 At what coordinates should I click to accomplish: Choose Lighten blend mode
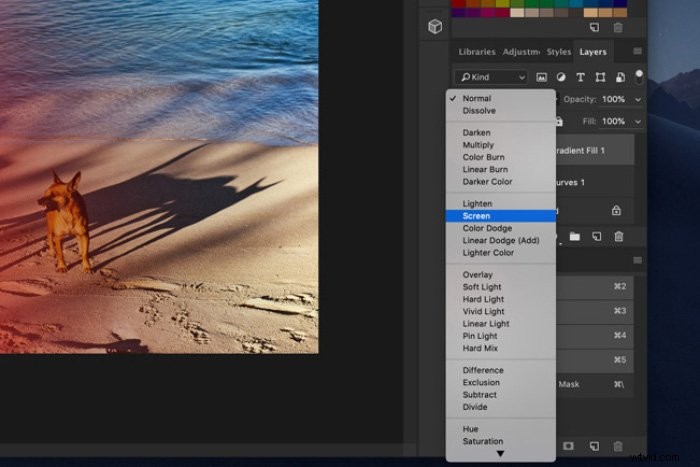point(501,204)
